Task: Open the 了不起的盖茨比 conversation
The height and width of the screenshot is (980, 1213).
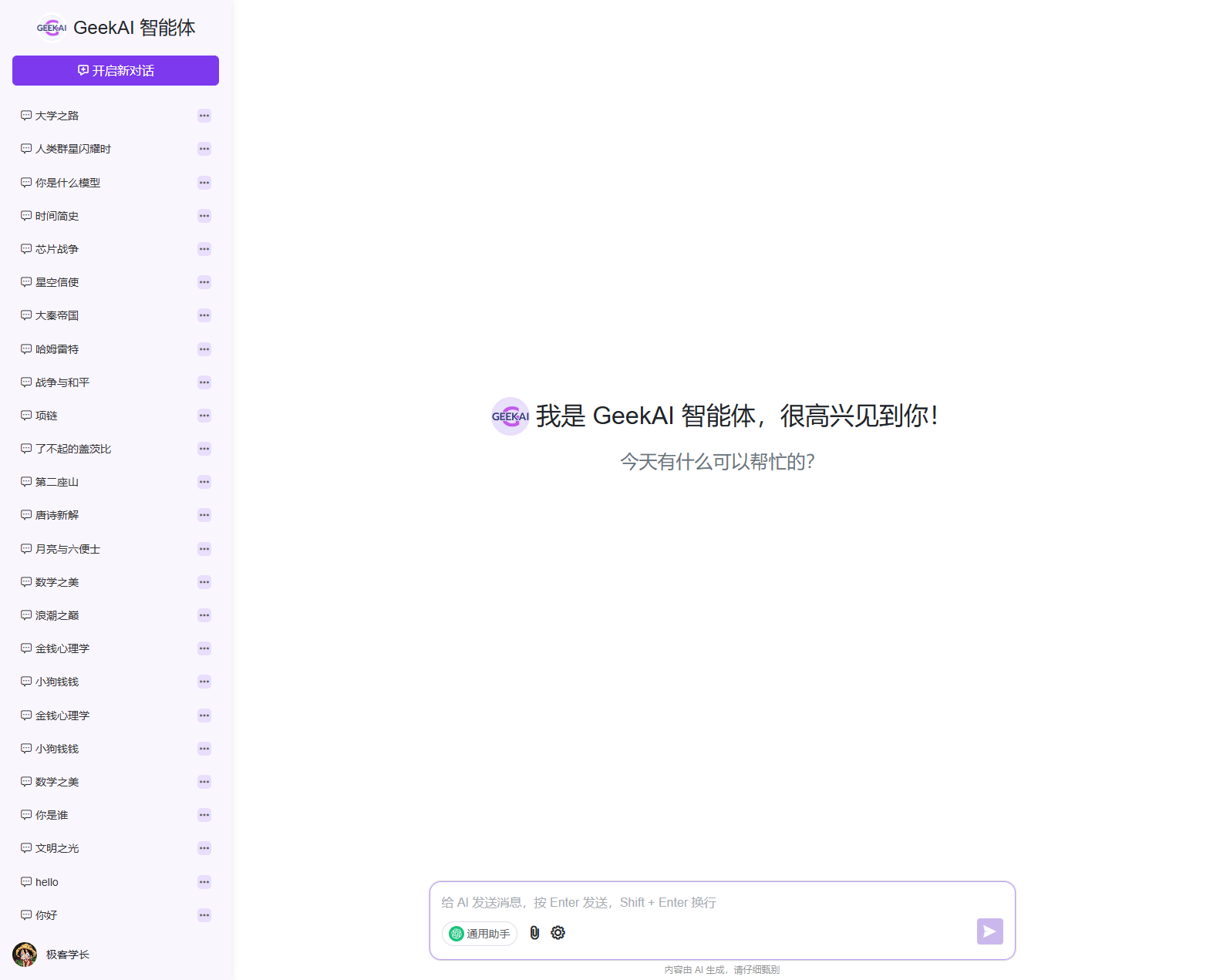Action: (x=116, y=449)
